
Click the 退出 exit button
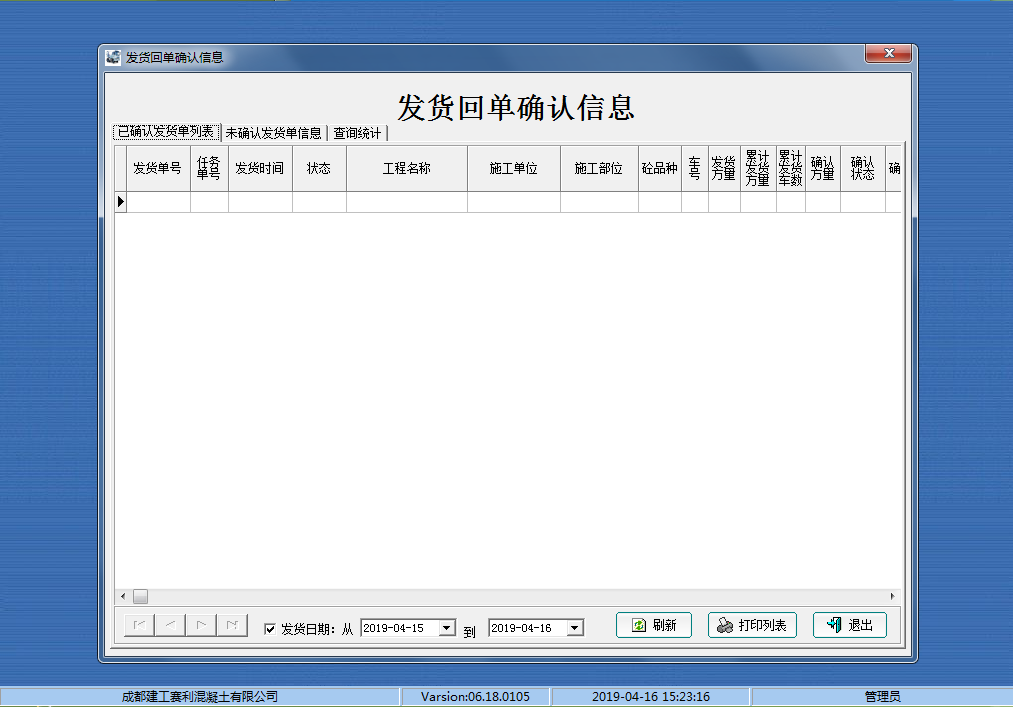click(850, 625)
